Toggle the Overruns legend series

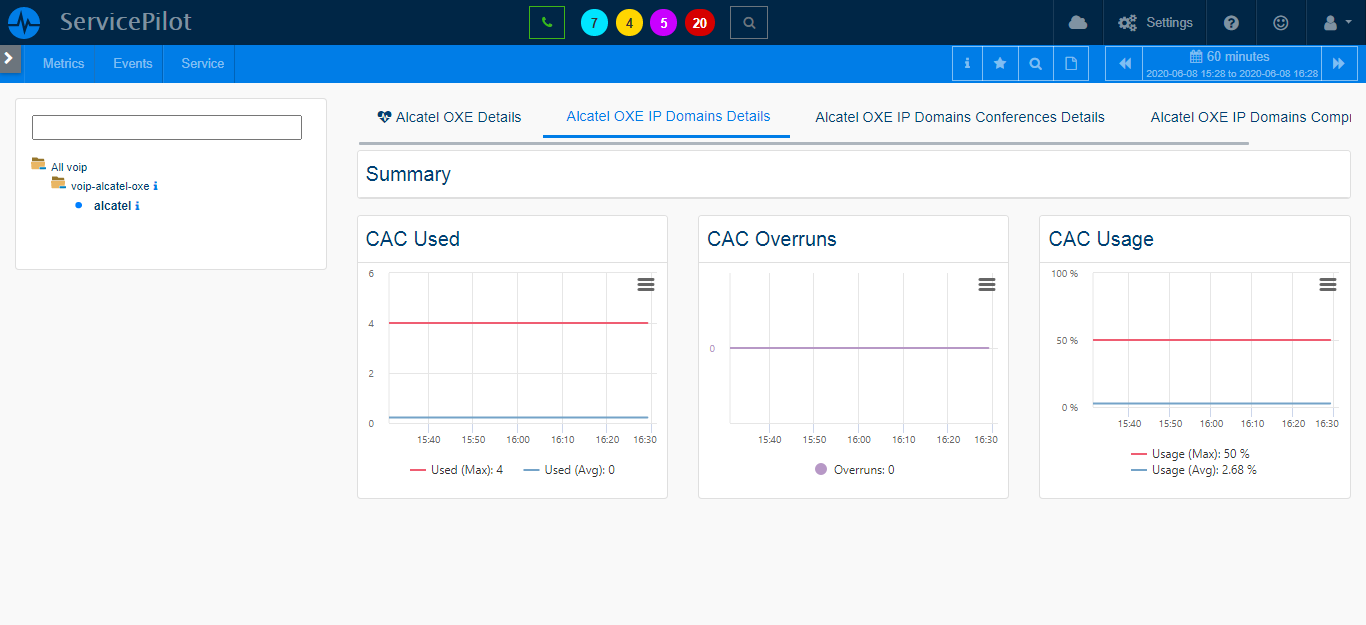tap(855, 470)
